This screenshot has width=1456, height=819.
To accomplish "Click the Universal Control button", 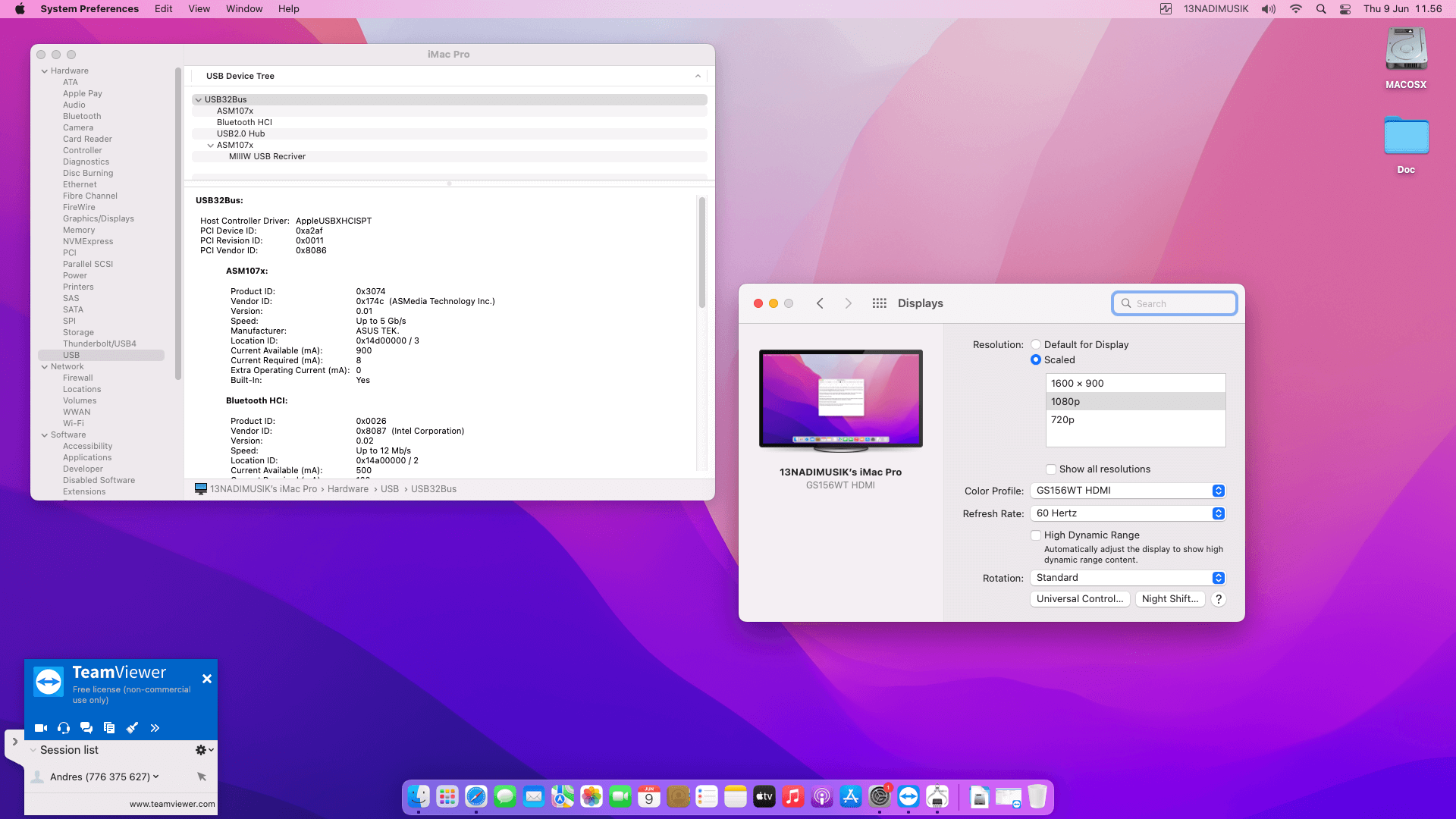I will 1080,599.
